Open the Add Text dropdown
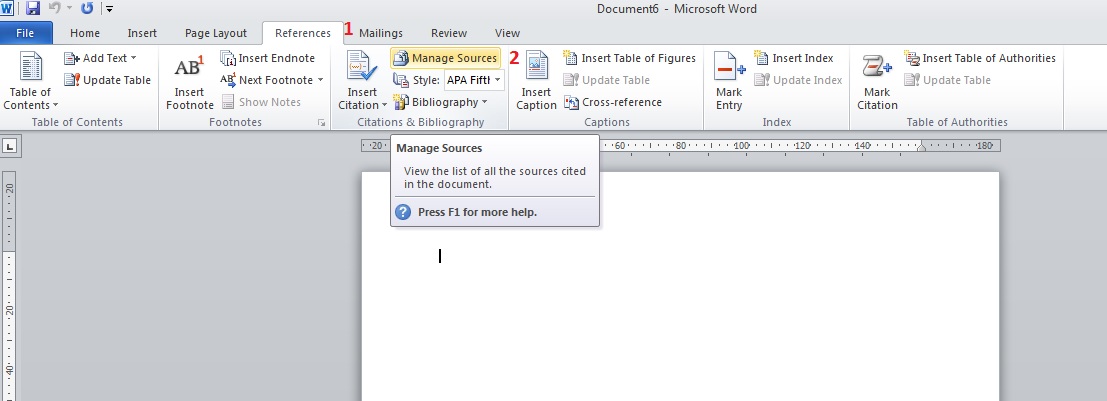Screen dimensions: 1107x401 (x=100, y=58)
